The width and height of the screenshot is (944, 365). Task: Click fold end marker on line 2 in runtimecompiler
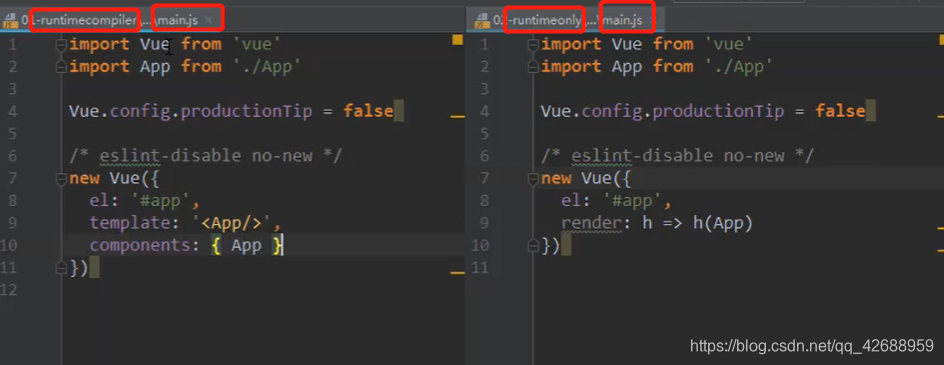tap(61, 67)
